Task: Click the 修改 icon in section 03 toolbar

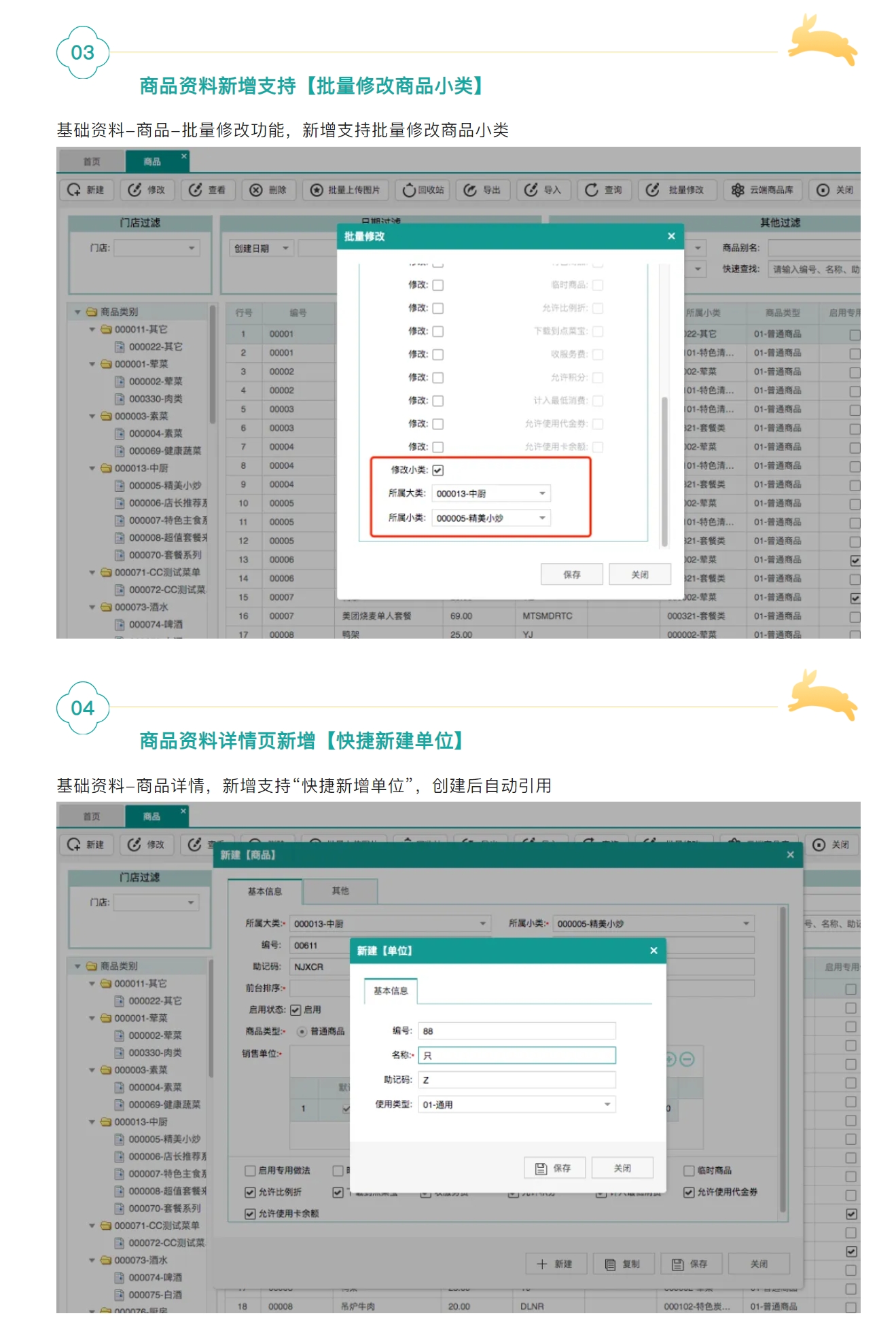Action: (x=135, y=190)
